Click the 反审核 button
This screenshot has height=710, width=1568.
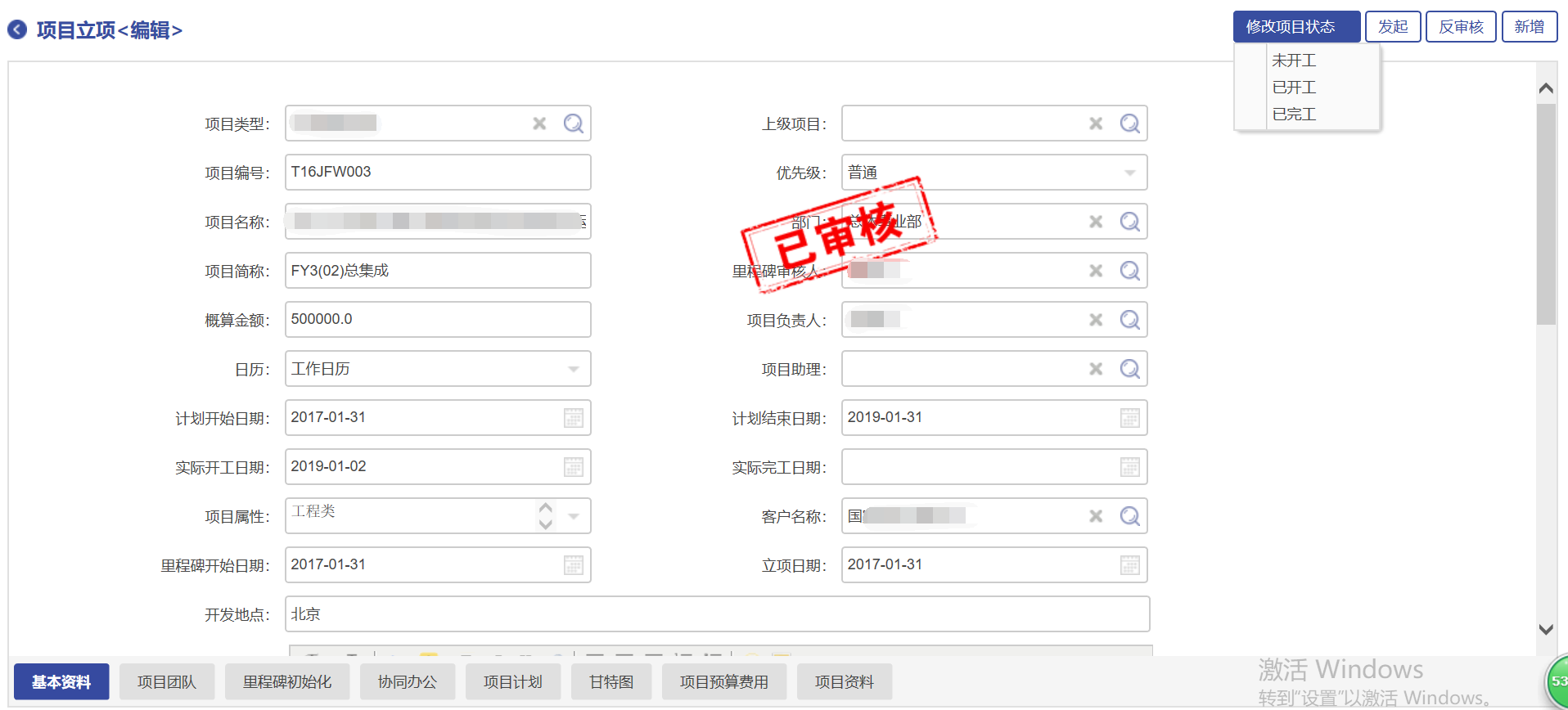(1461, 27)
